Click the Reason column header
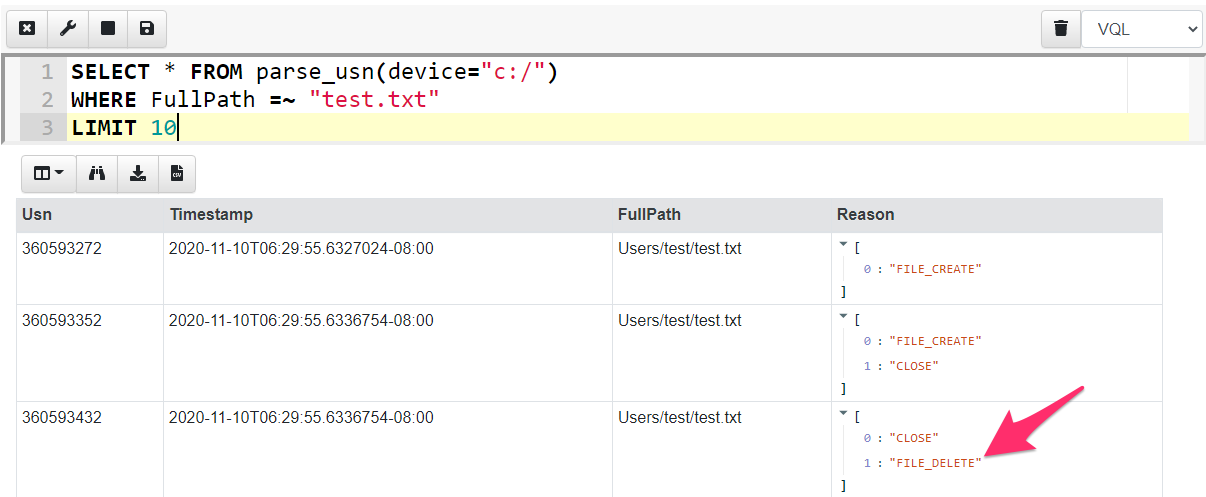 [865, 214]
